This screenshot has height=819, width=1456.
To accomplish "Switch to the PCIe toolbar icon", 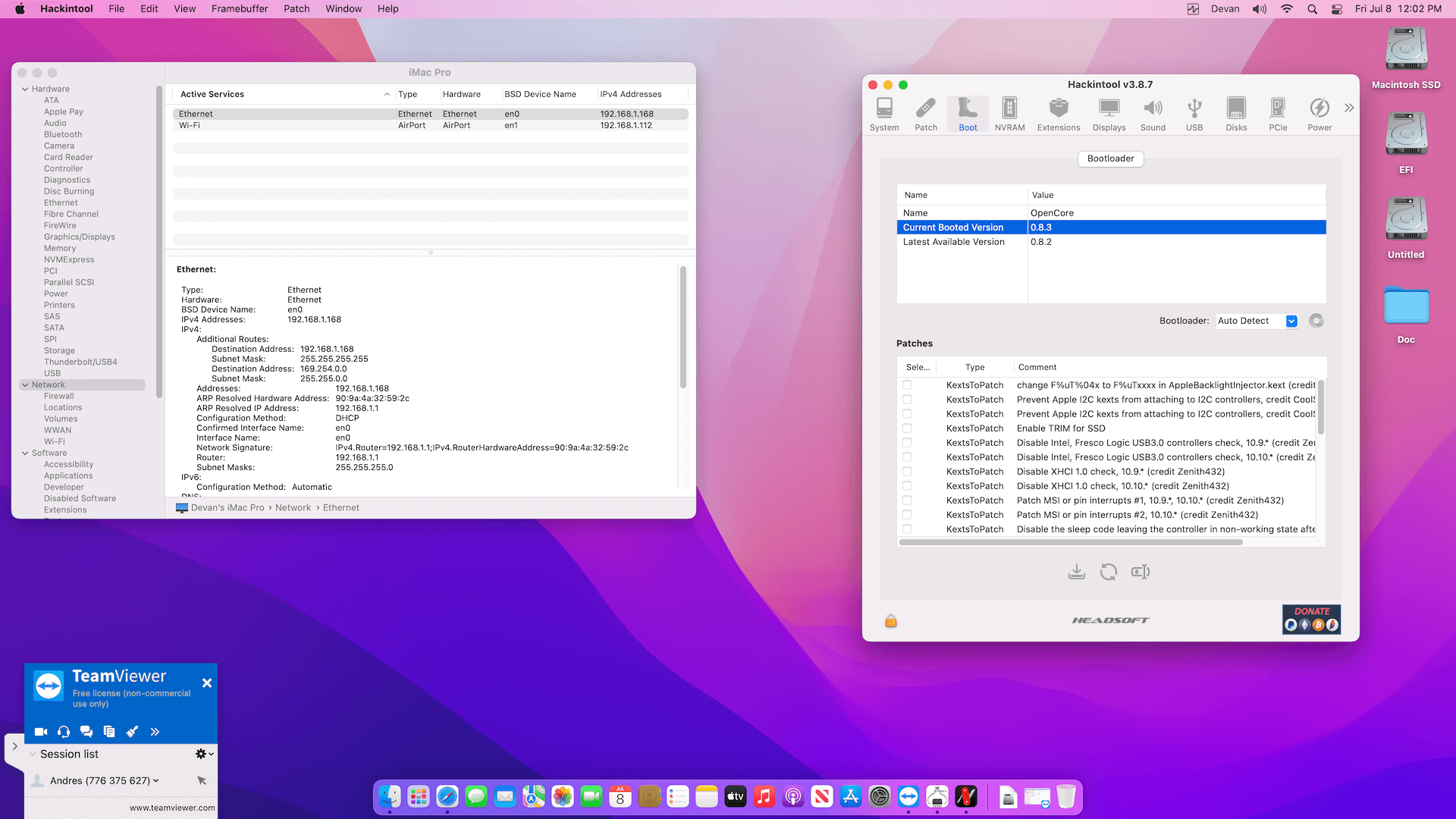I will coord(1278,114).
